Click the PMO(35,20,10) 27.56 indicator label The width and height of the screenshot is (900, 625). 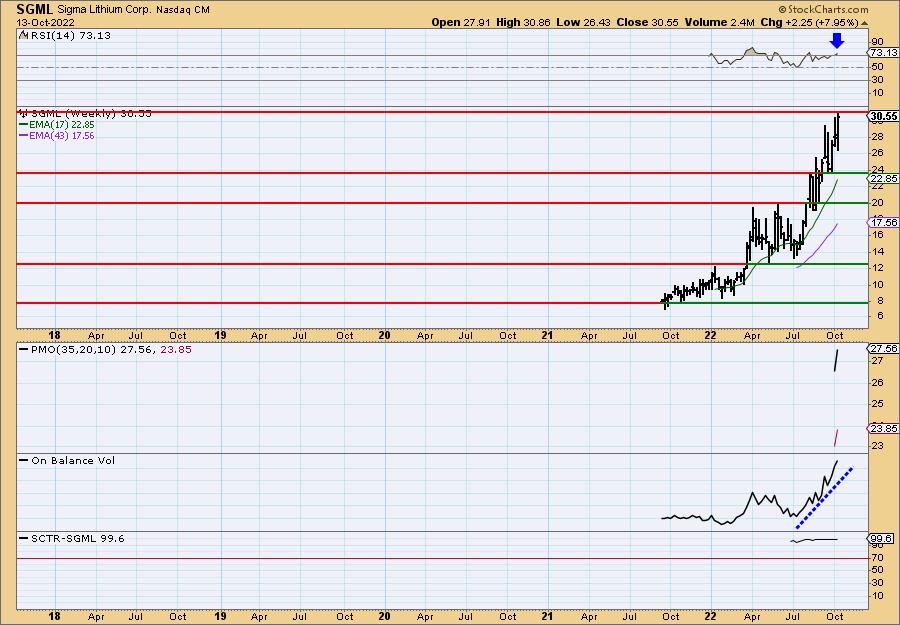(89, 350)
